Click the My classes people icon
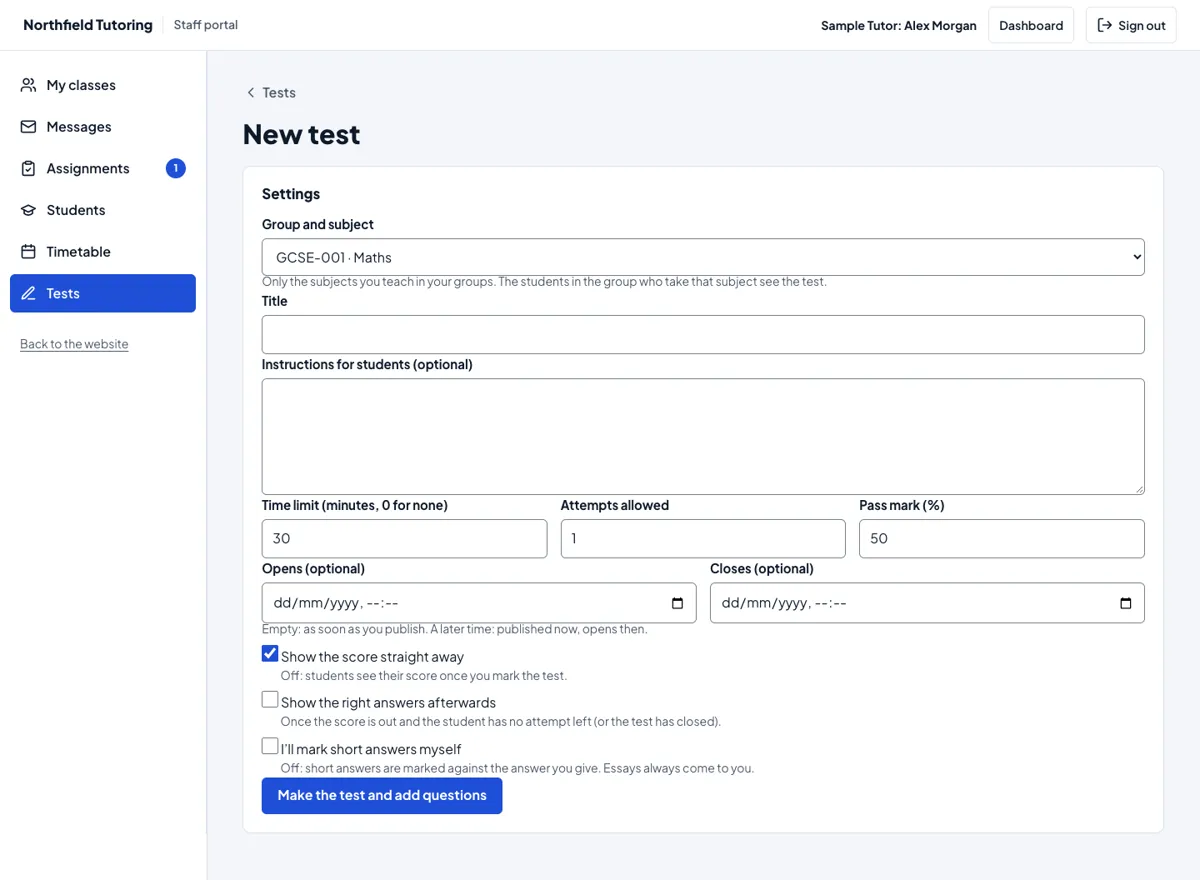The width and height of the screenshot is (1200, 880). [x=28, y=85]
